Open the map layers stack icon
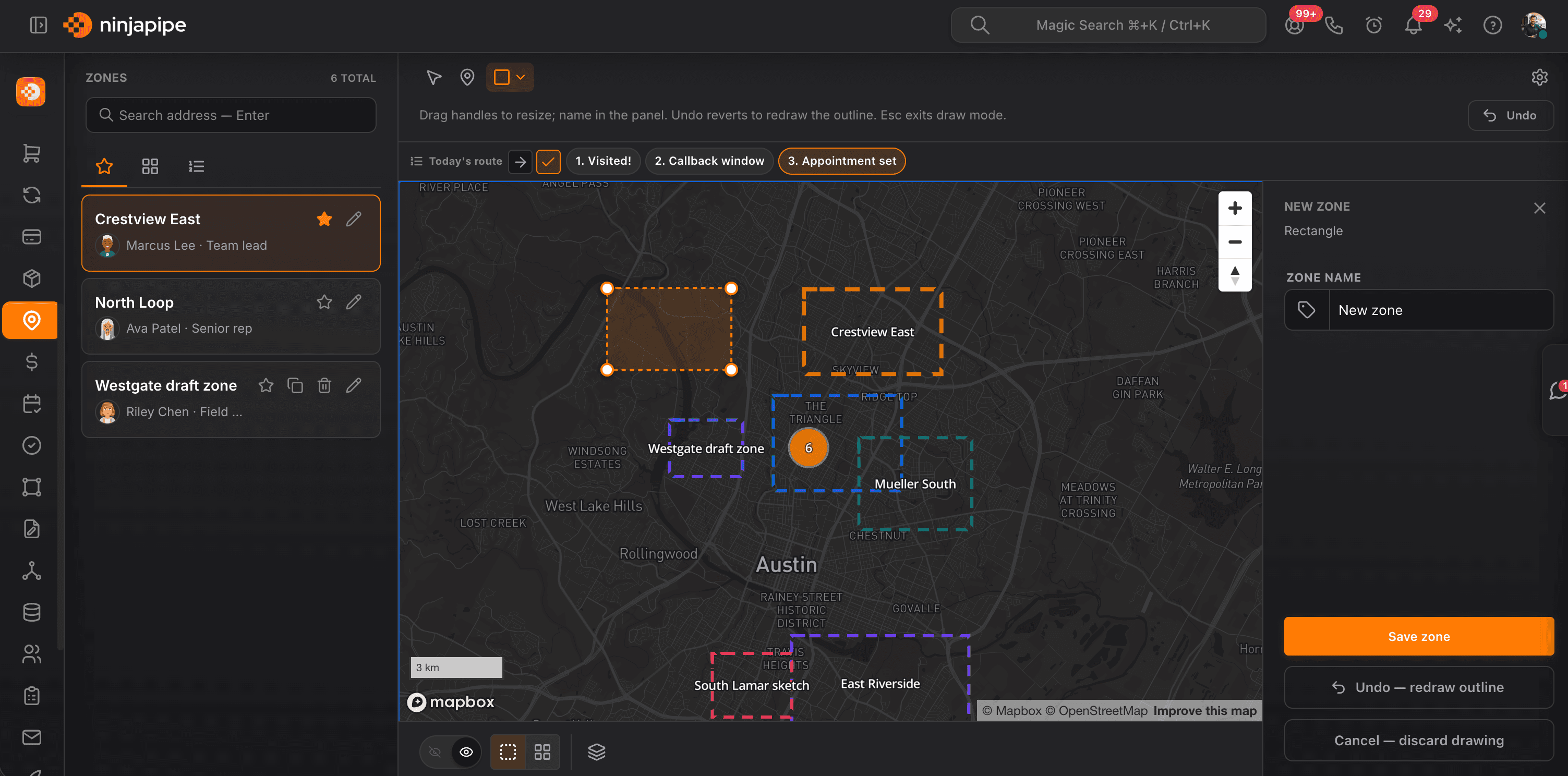Screen dimensions: 1568x776 pos(597,751)
